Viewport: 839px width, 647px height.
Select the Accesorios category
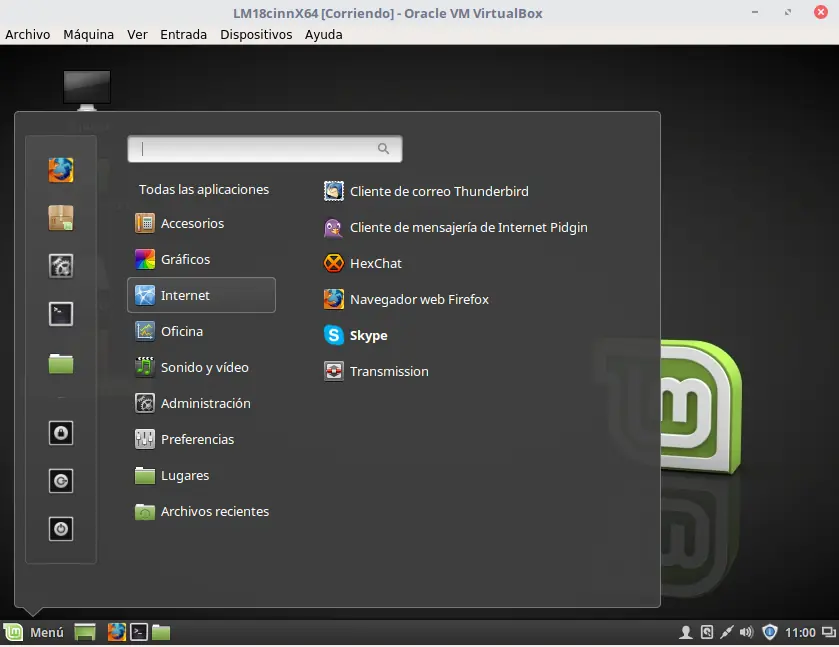click(x=201, y=223)
